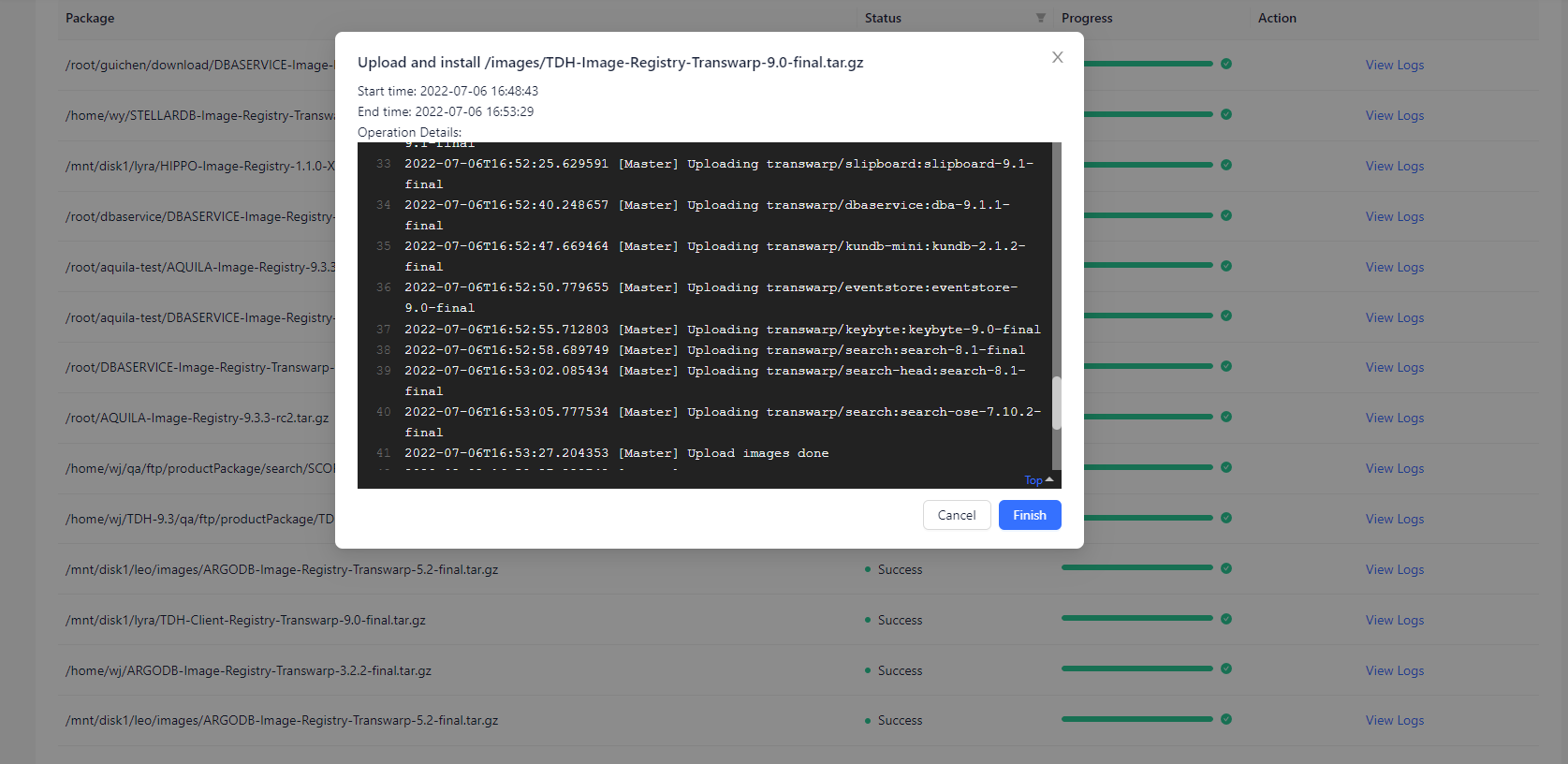Click log line 33 slipboard upload

coord(719,174)
